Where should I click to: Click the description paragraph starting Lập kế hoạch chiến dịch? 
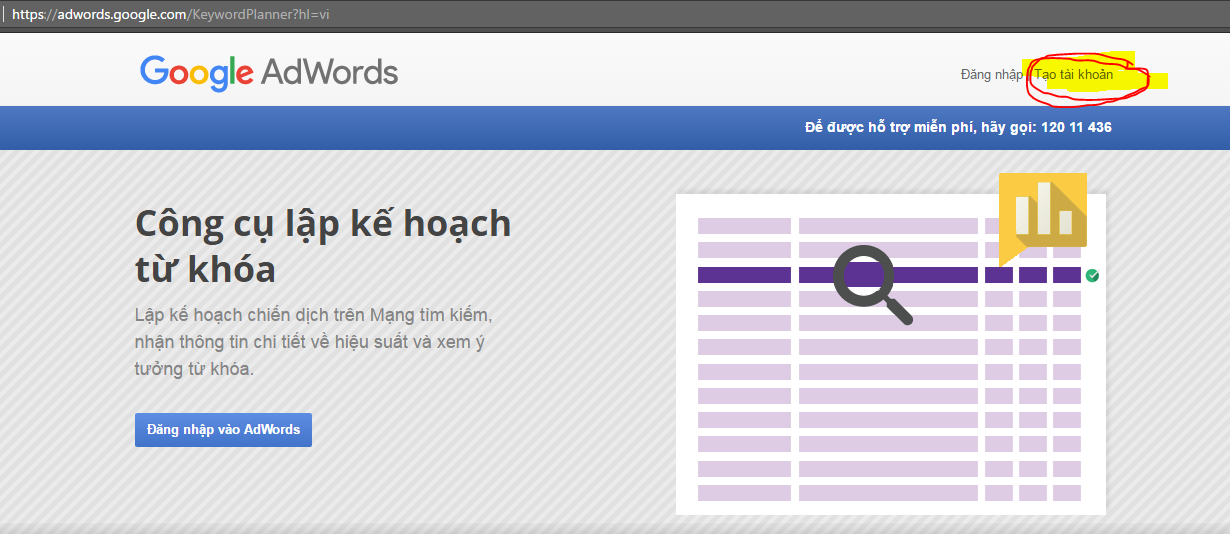(314, 342)
